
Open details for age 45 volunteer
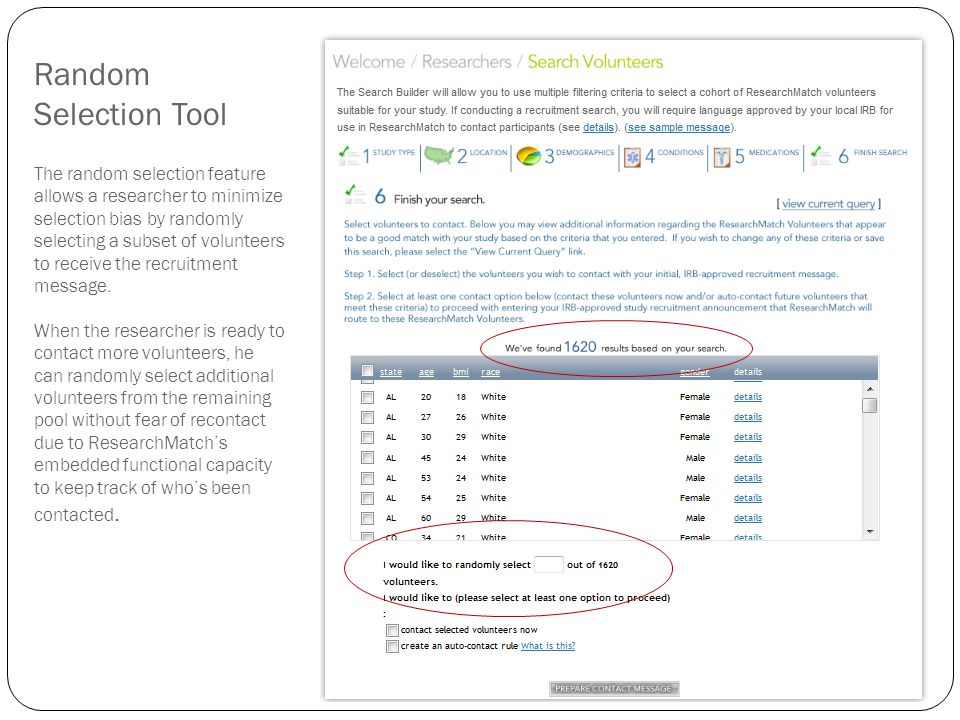point(748,458)
